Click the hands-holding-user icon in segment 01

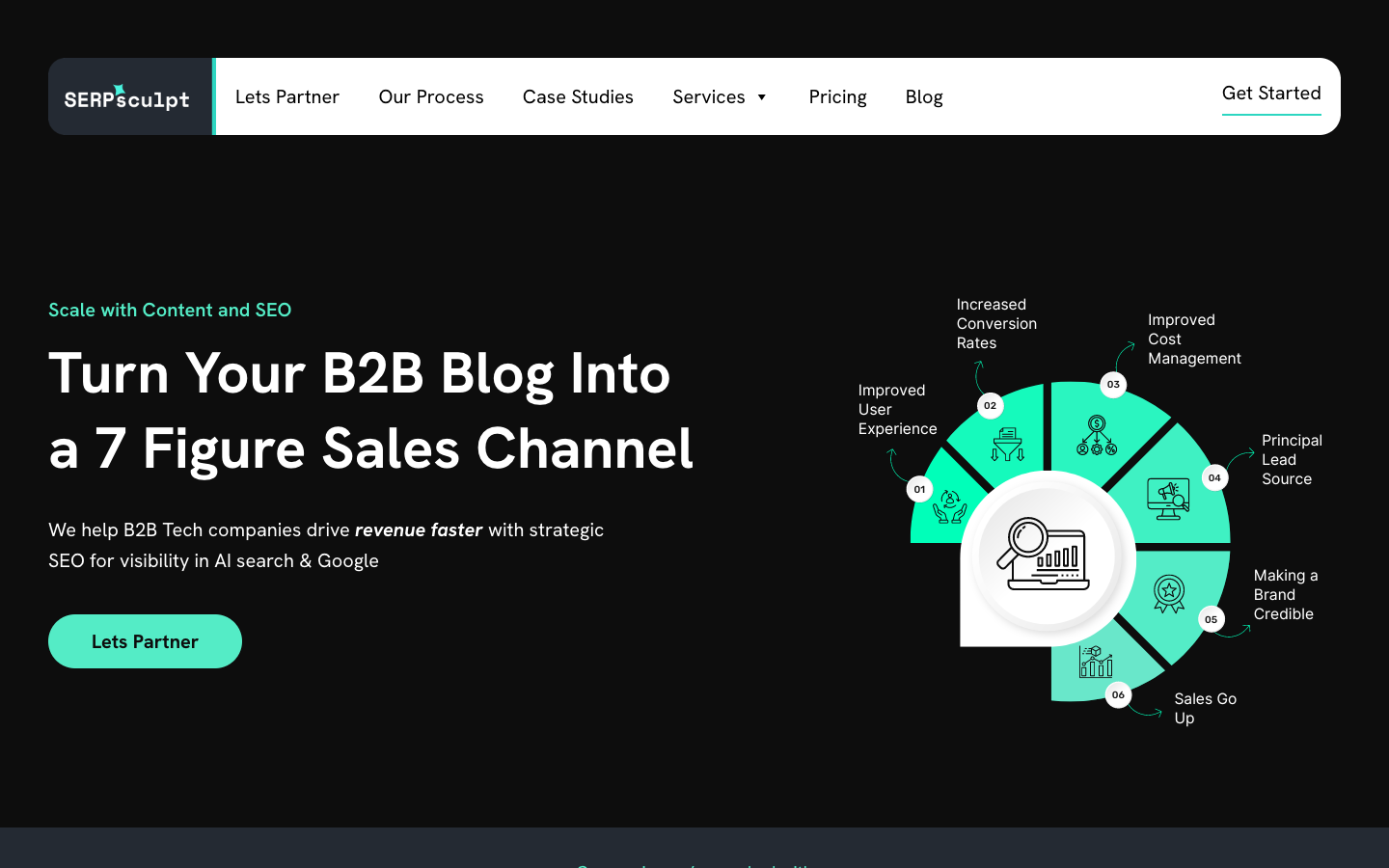click(x=949, y=505)
